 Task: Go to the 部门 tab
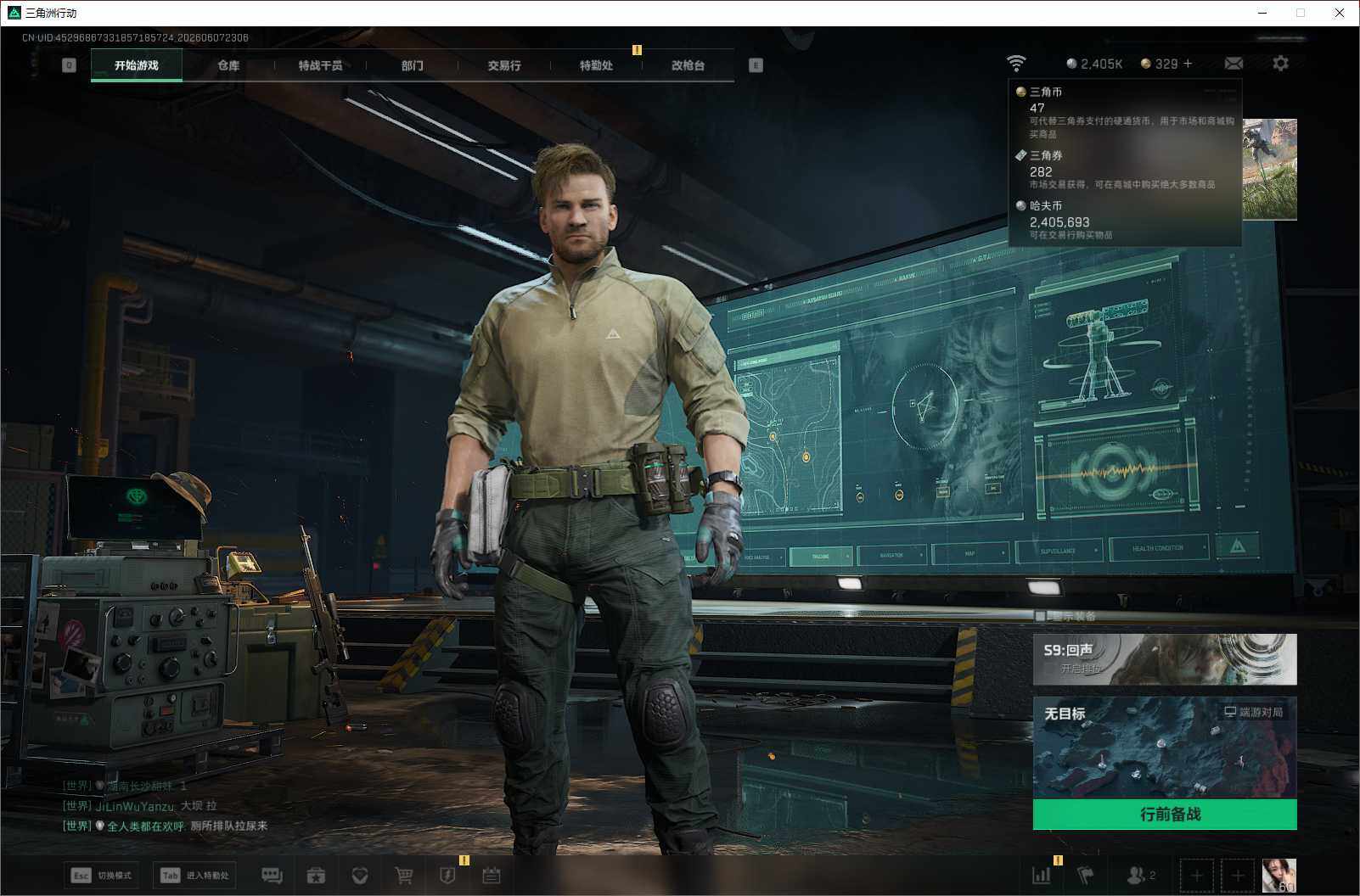click(x=413, y=65)
